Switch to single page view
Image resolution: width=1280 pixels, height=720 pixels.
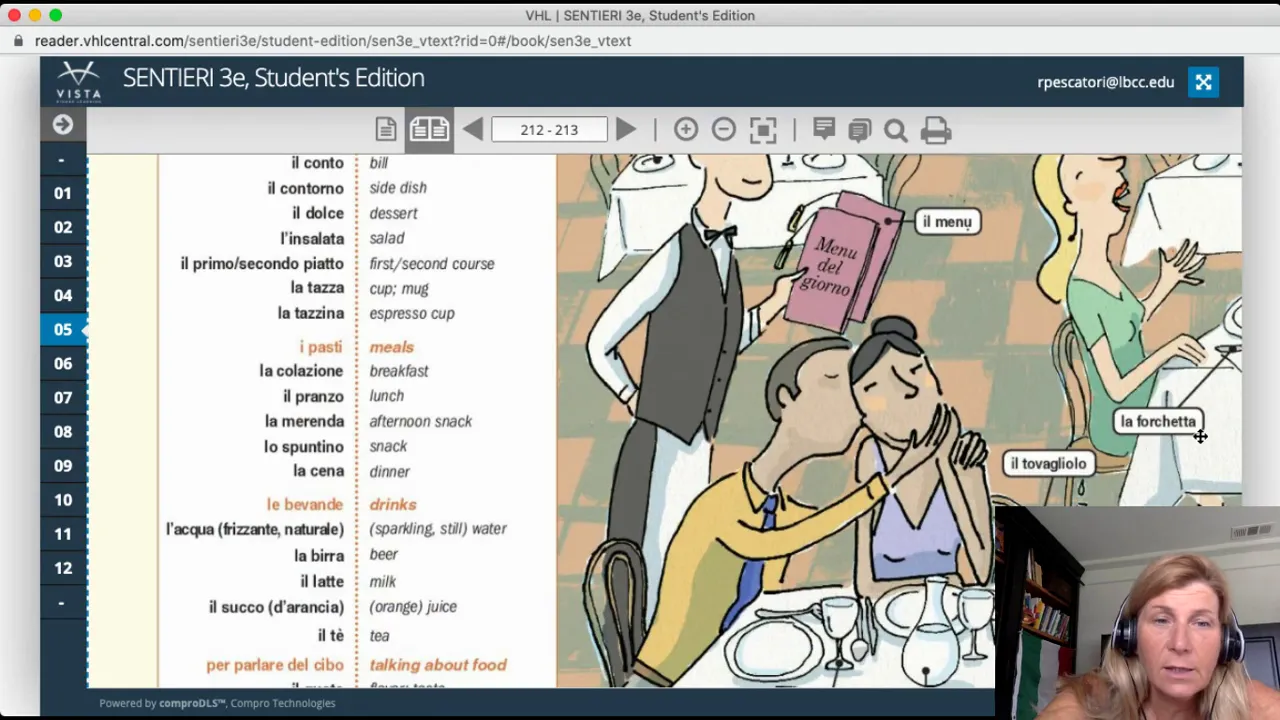(x=386, y=130)
